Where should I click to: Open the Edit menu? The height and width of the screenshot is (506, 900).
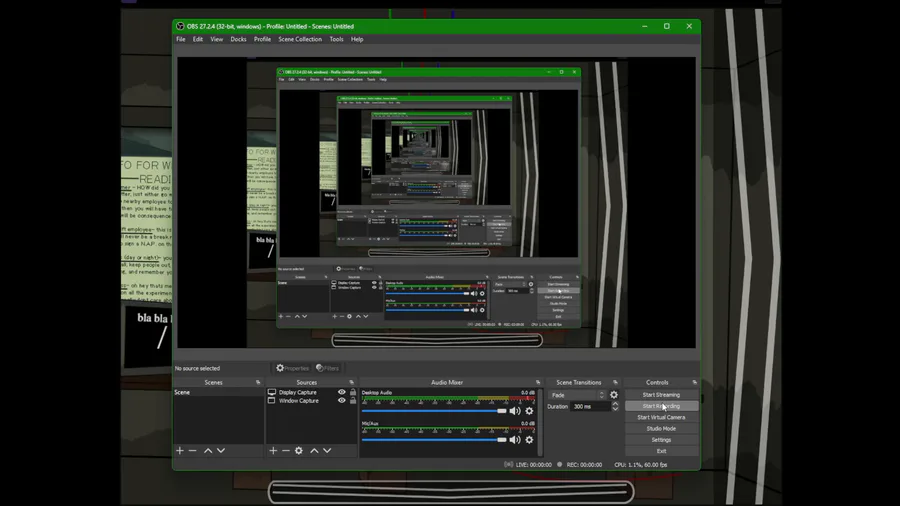(x=197, y=40)
